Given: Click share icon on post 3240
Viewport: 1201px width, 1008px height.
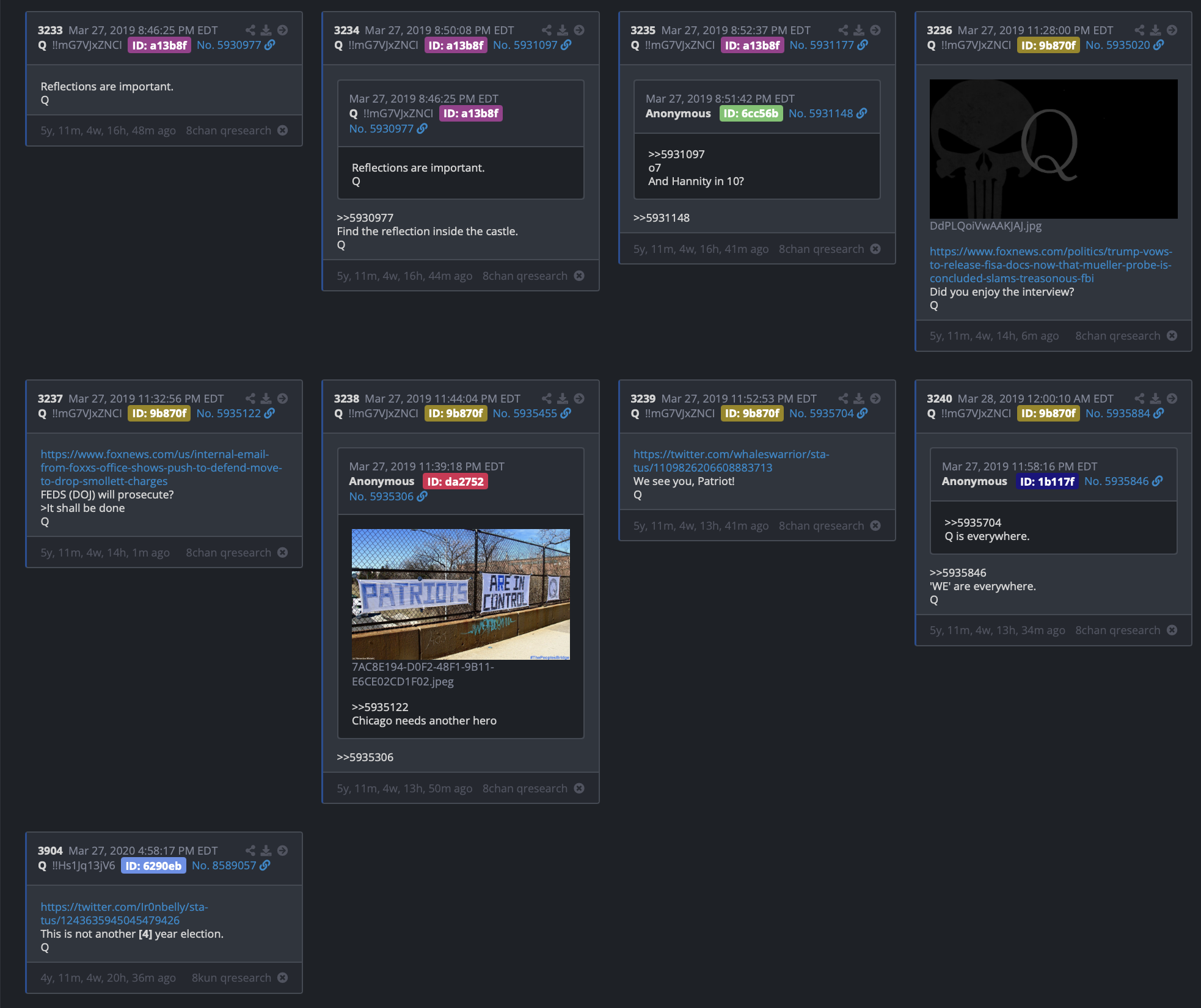Looking at the screenshot, I should (1139, 398).
